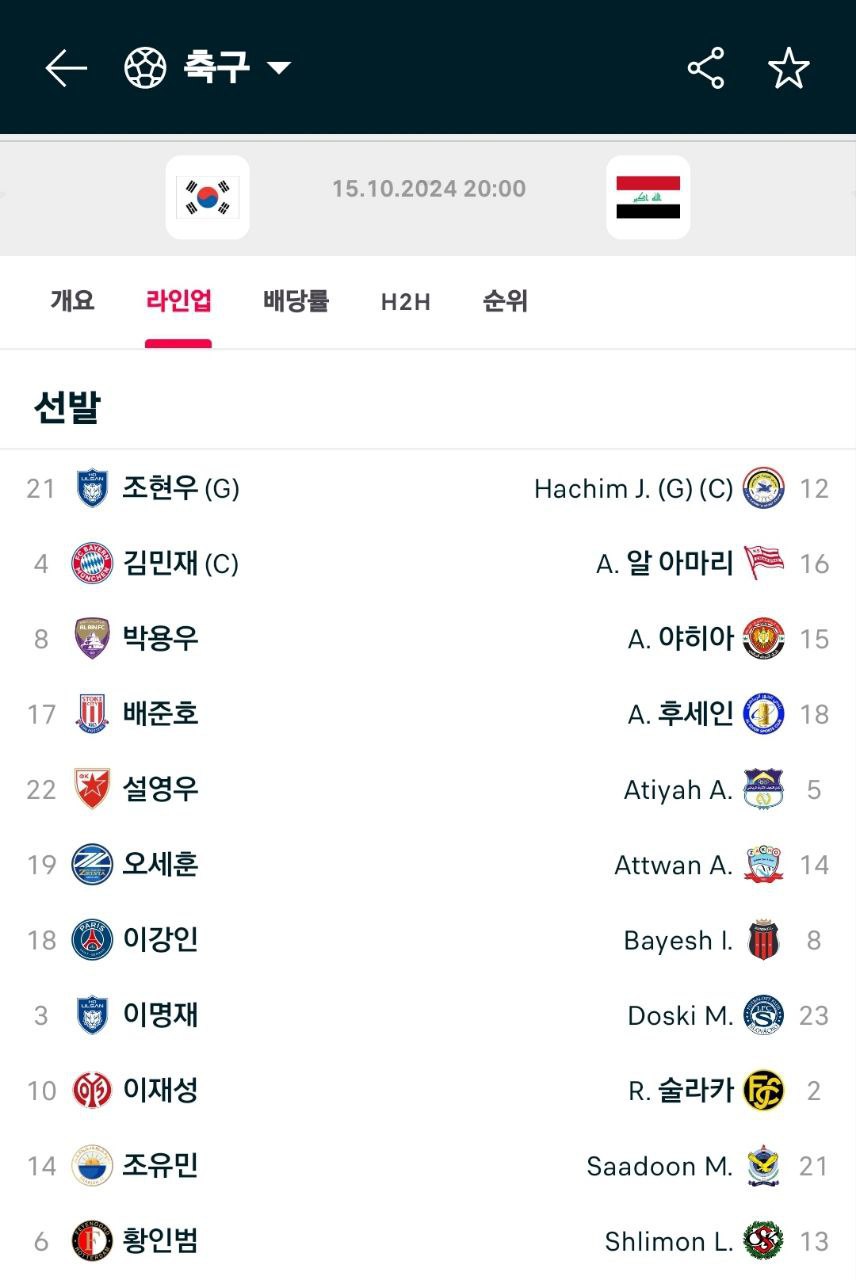This screenshot has width=856, height=1280.
Task: Switch to the 순위 tab
Action: [x=505, y=301]
